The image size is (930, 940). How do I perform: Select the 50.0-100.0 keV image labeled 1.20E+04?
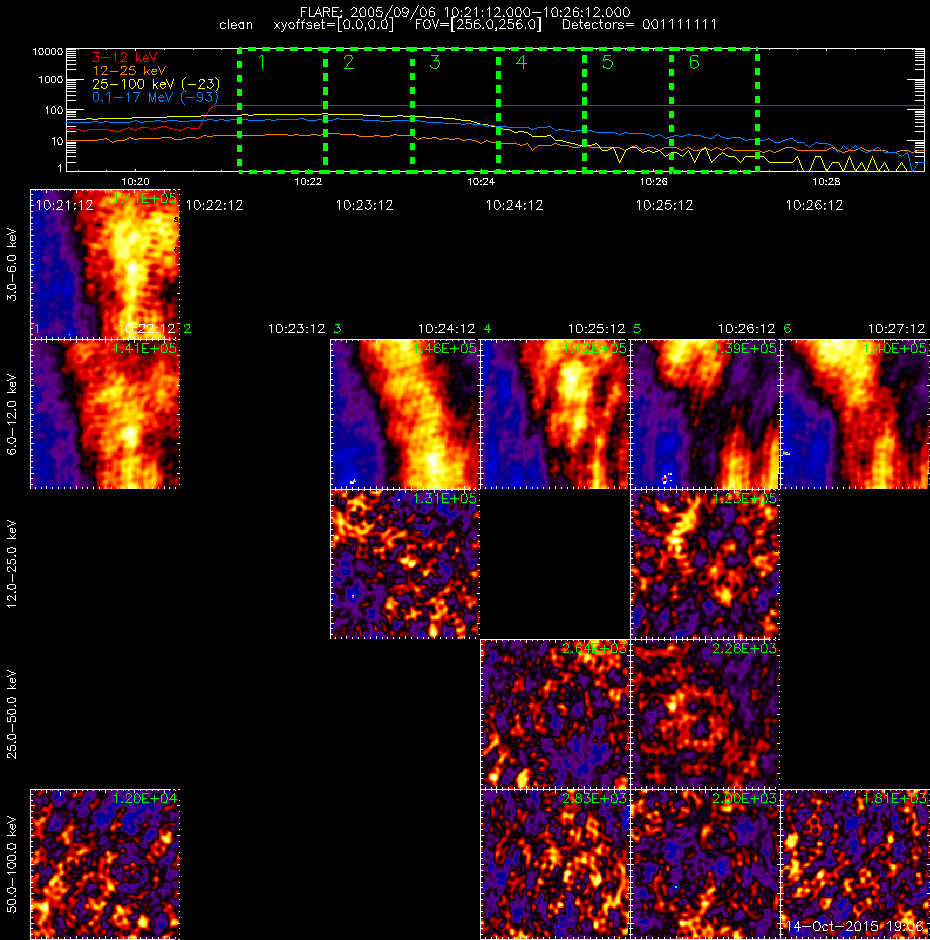(105, 864)
